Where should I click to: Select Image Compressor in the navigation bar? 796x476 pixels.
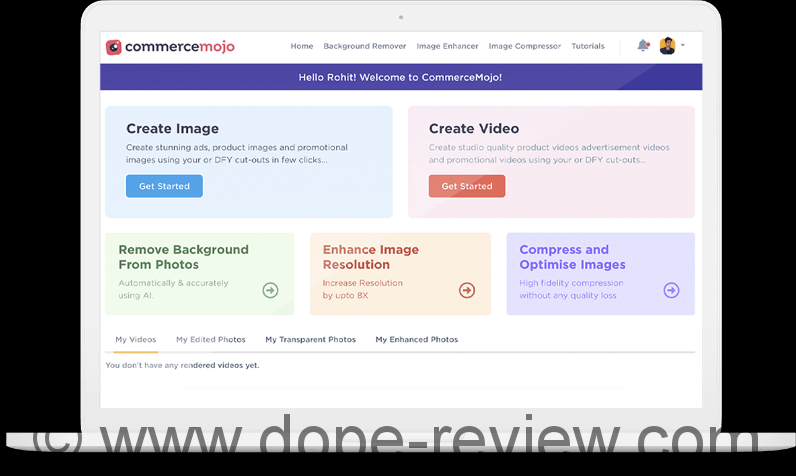coord(524,46)
